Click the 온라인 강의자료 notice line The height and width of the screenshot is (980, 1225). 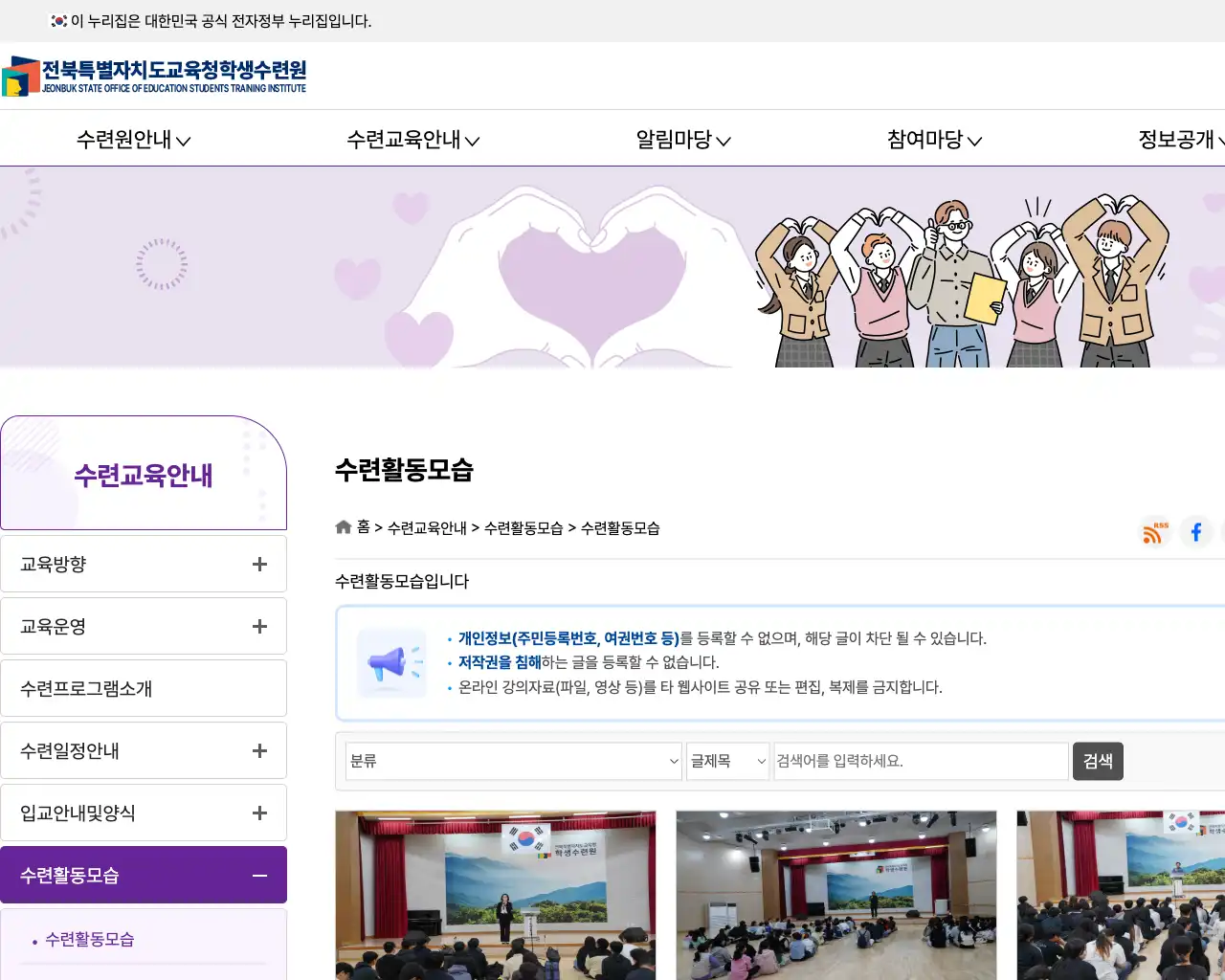701,687
